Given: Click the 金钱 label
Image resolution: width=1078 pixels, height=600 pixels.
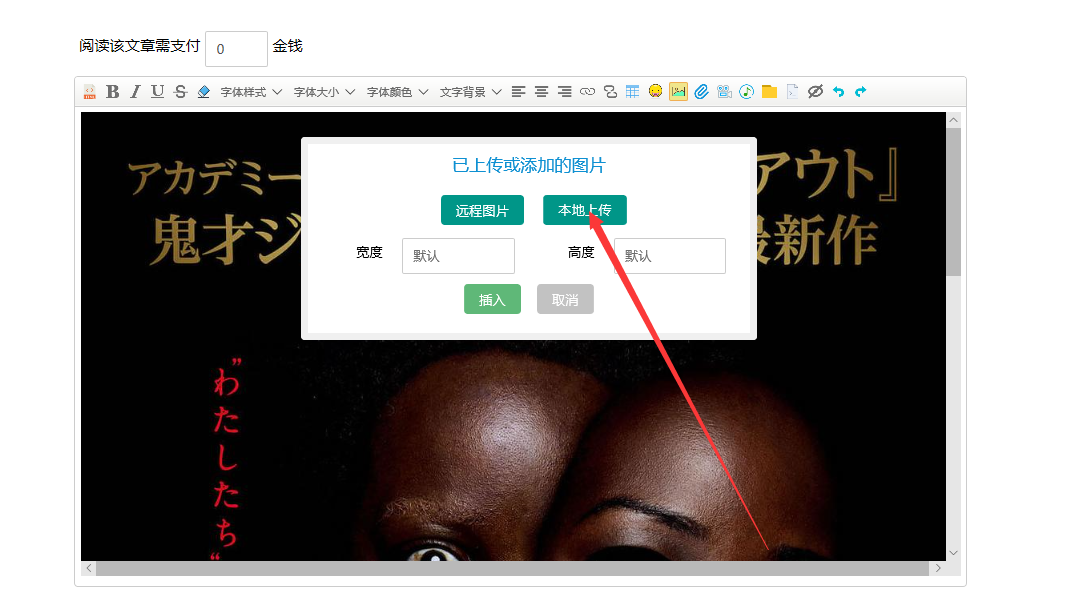Looking at the screenshot, I should (287, 46).
